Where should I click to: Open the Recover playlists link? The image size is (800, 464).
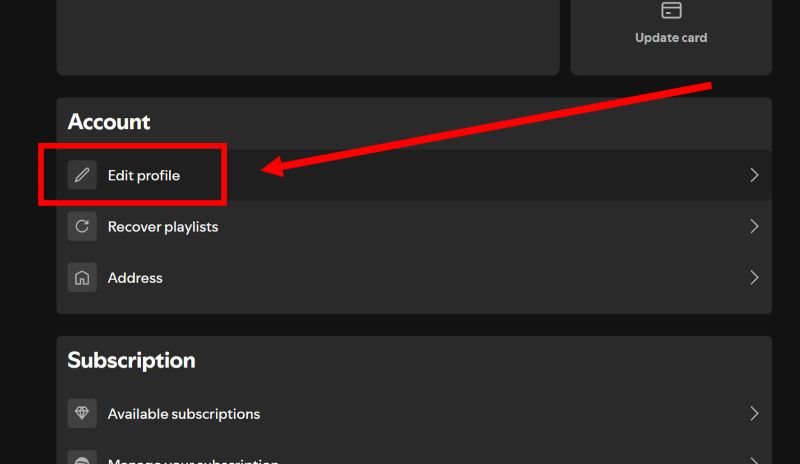[x=163, y=227]
